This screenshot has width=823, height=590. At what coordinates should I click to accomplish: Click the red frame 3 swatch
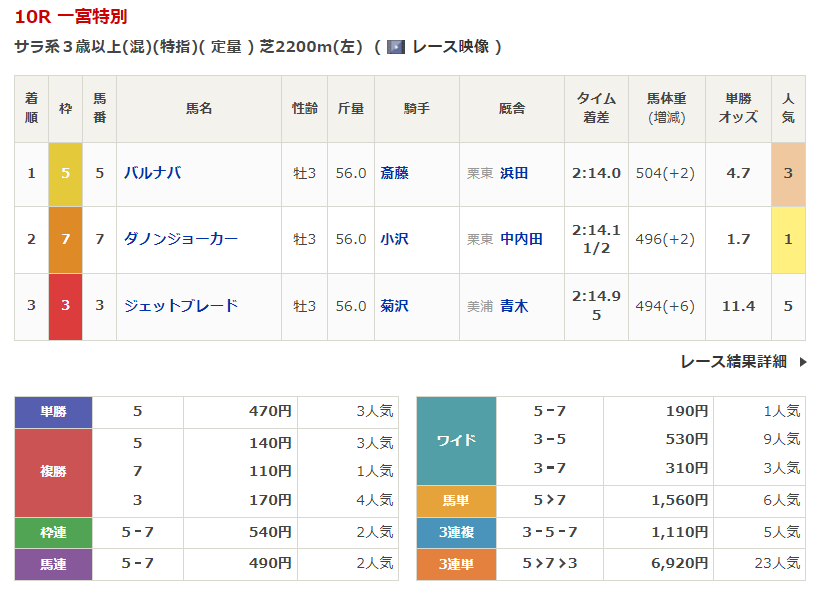pos(65,306)
